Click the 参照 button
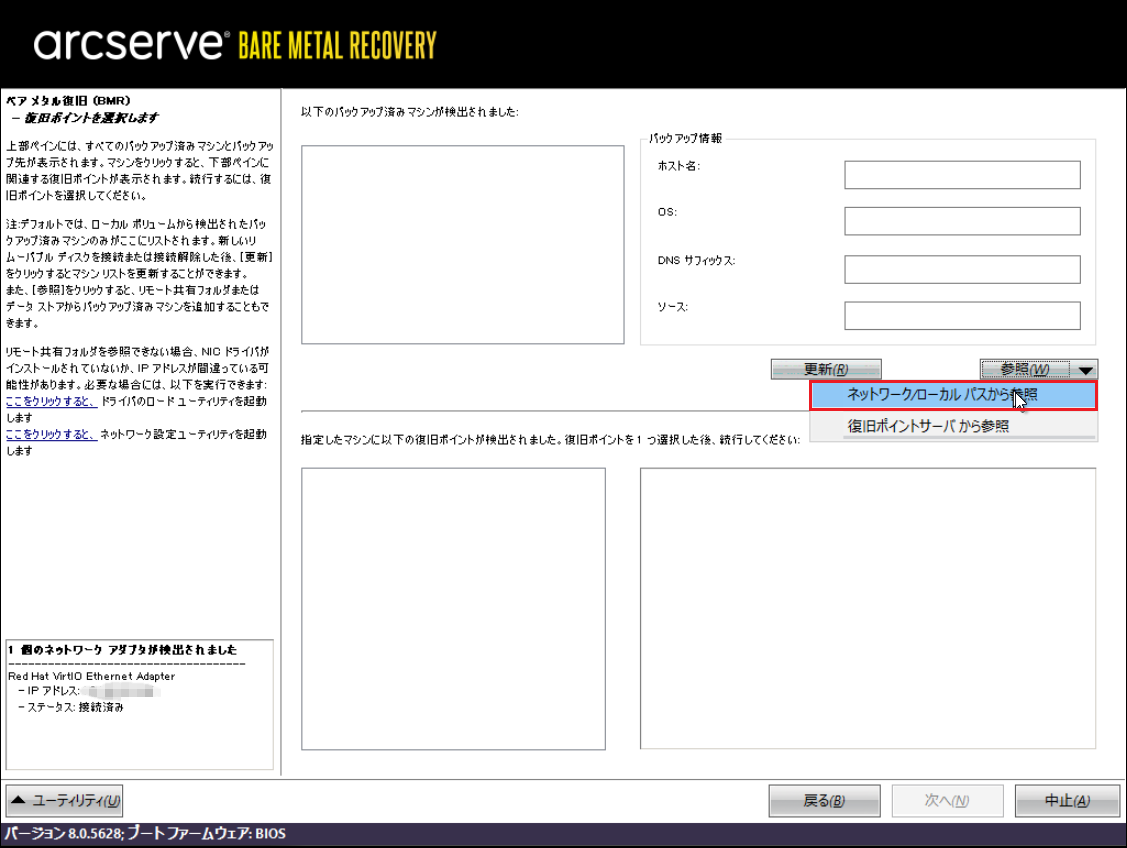 tap(1024, 370)
